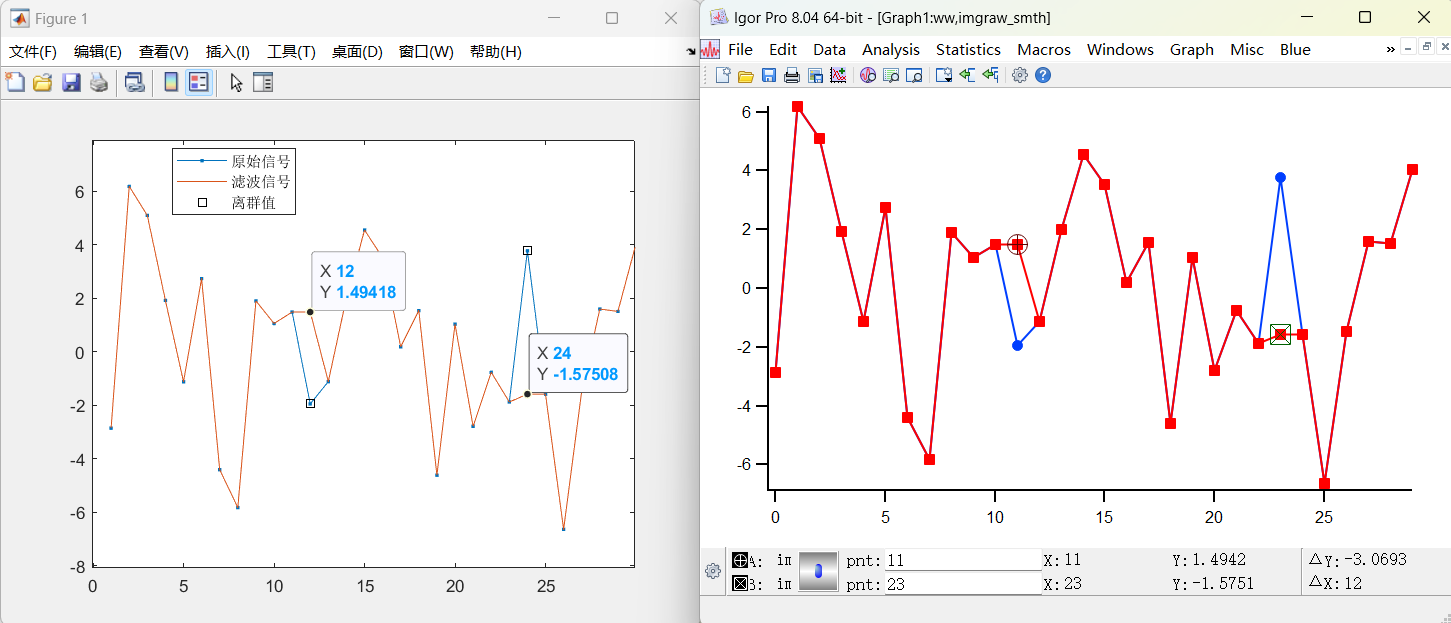This screenshot has width=1451, height=623.
Task: Click the Igor Pro red waveform app icon in menu bar
Action: 710,49
